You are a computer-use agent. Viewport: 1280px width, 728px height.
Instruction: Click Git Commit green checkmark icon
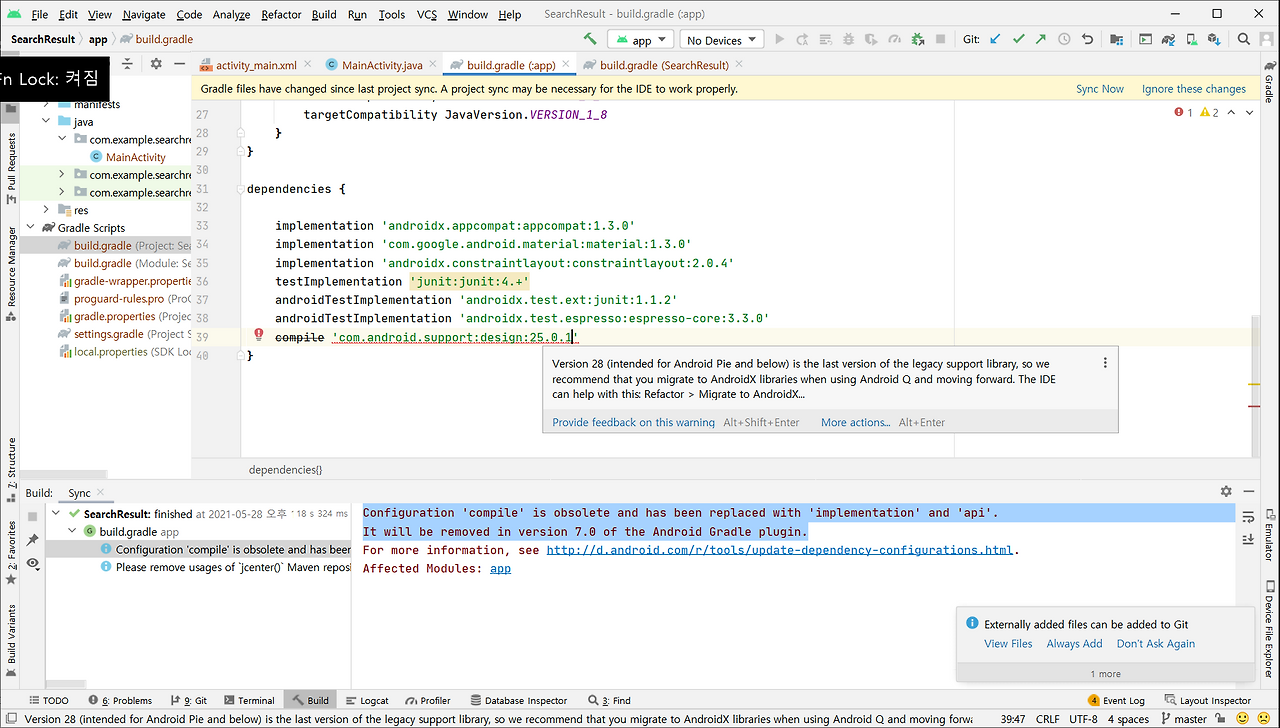1018,40
